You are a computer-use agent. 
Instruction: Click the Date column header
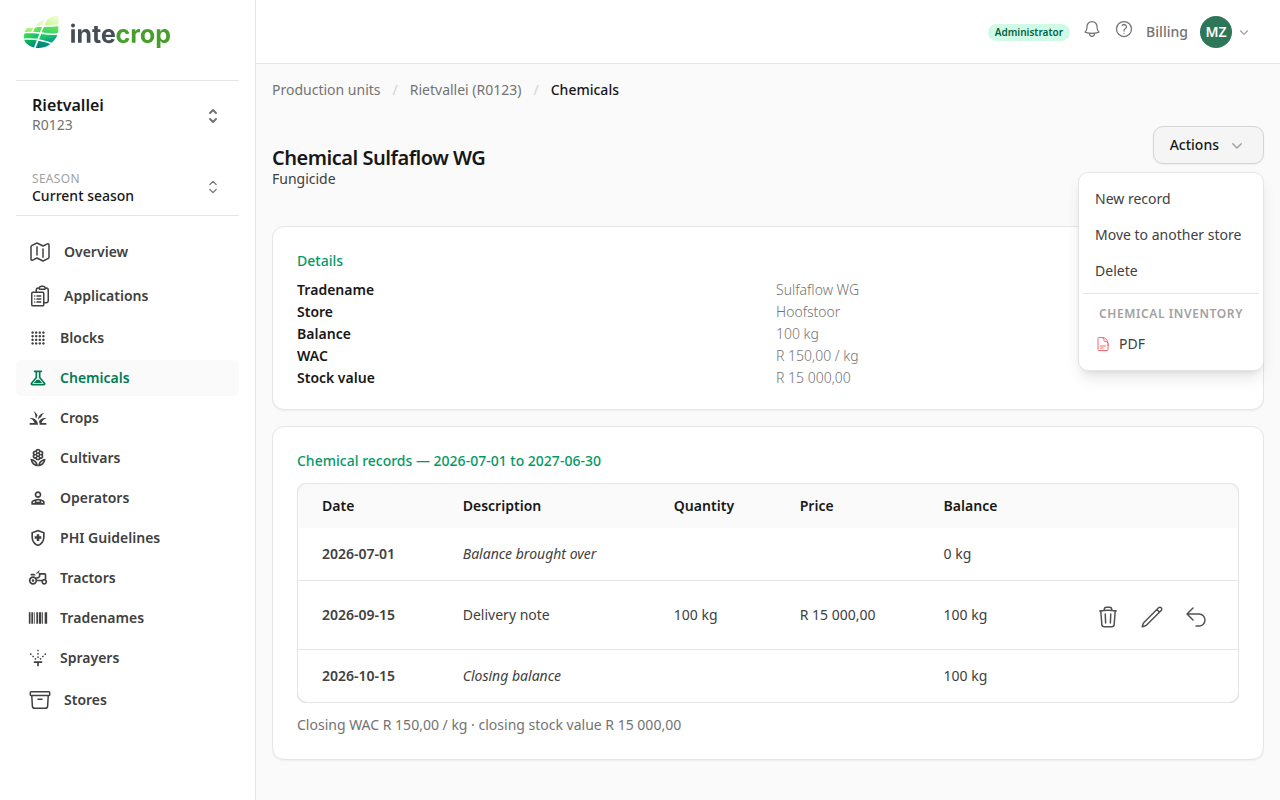click(x=338, y=506)
